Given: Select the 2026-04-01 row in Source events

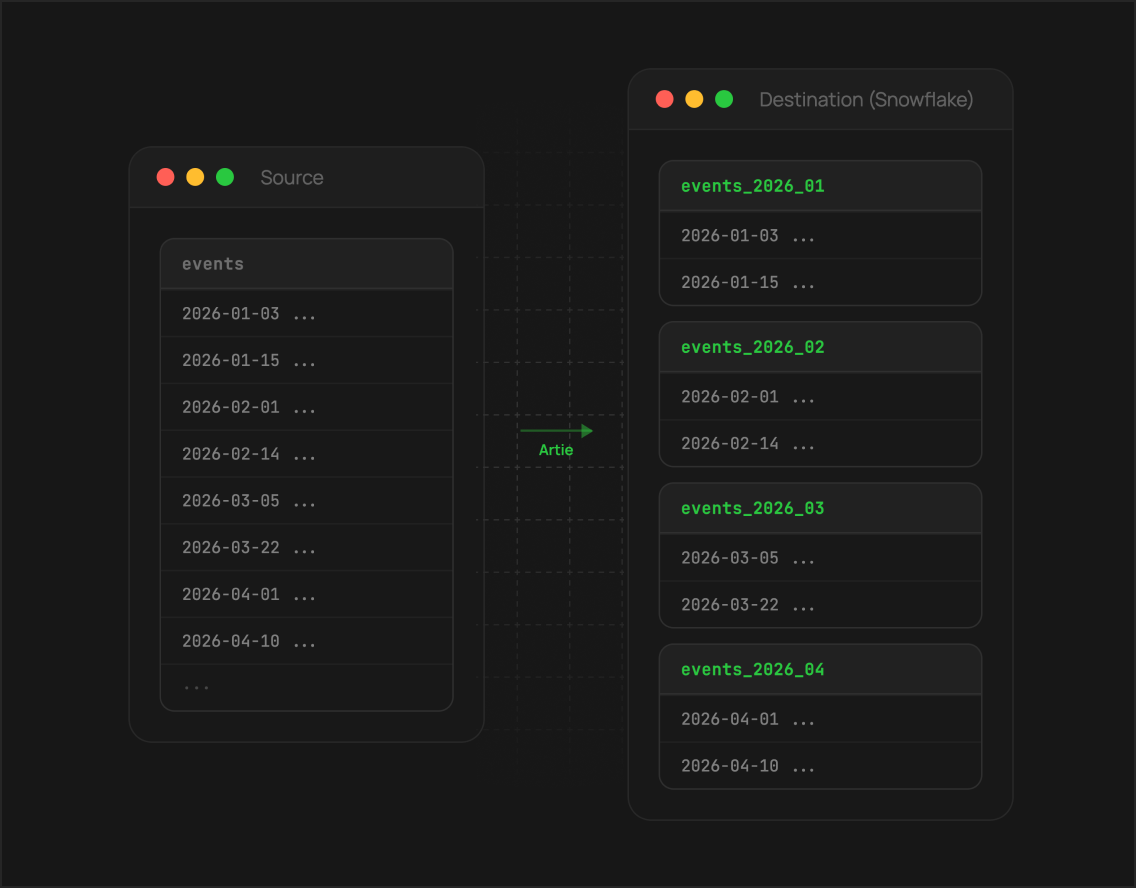Looking at the screenshot, I should [x=306, y=594].
